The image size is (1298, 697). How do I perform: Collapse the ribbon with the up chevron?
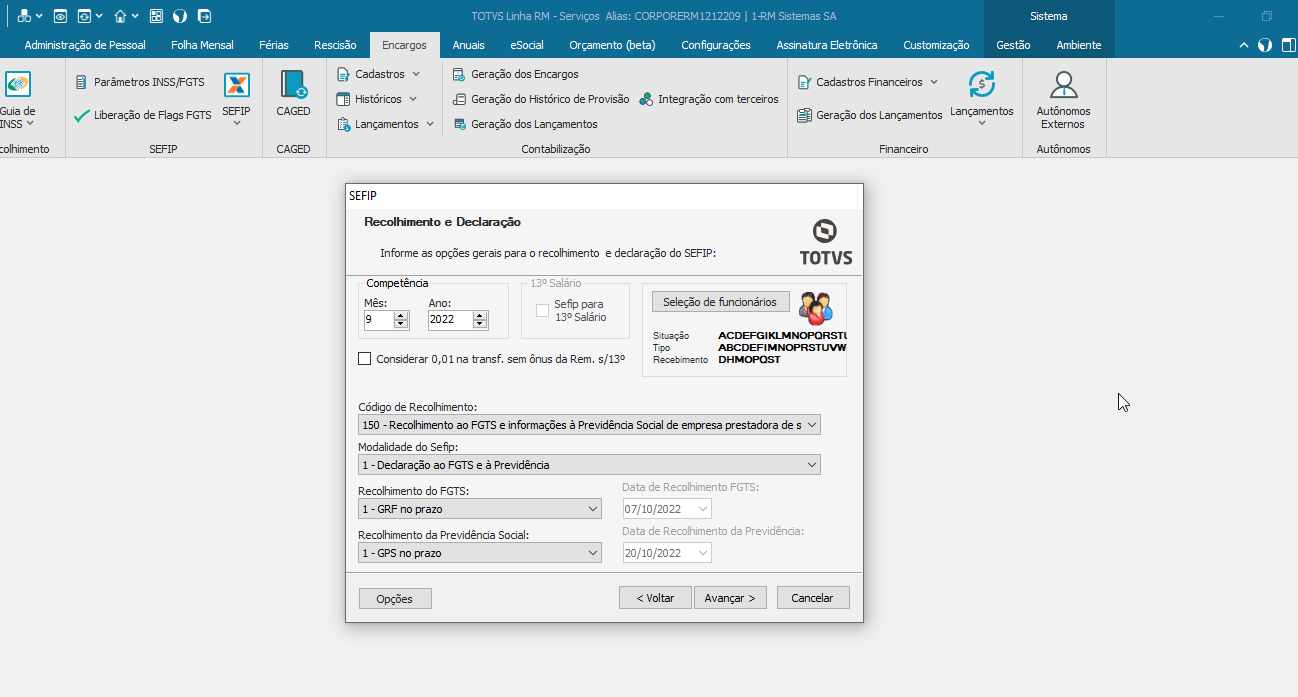pos(1244,45)
